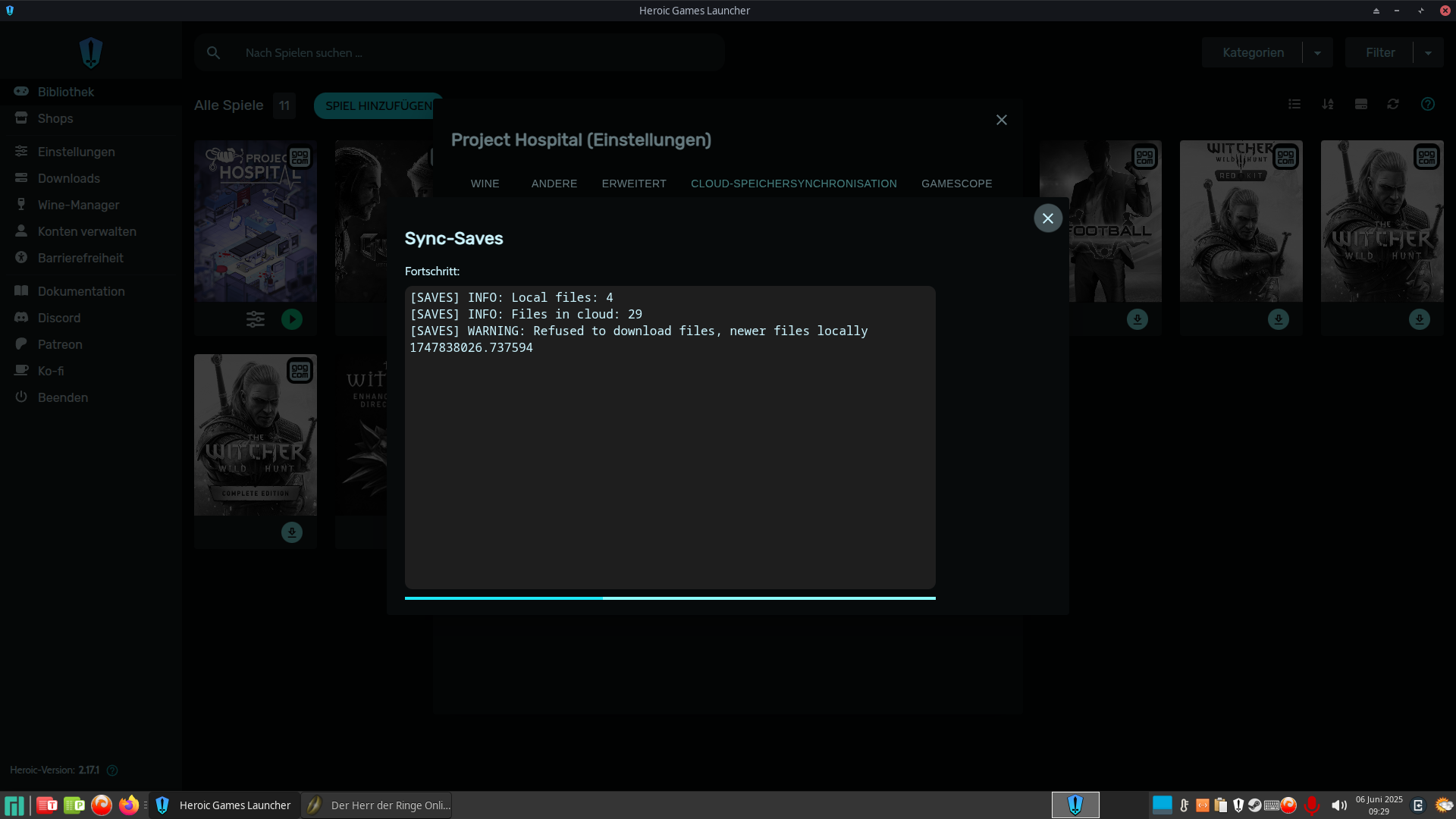Open Steam tray icon in taskbar
Image resolution: width=1456 pixels, height=819 pixels.
[x=1255, y=805]
